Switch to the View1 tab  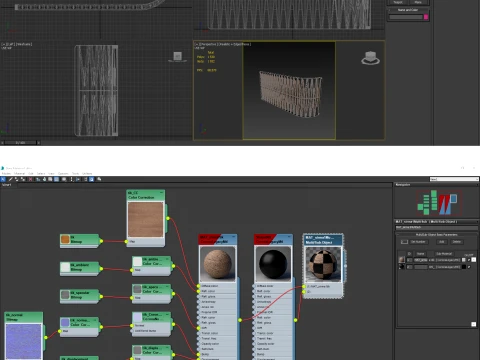[x=7, y=185]
